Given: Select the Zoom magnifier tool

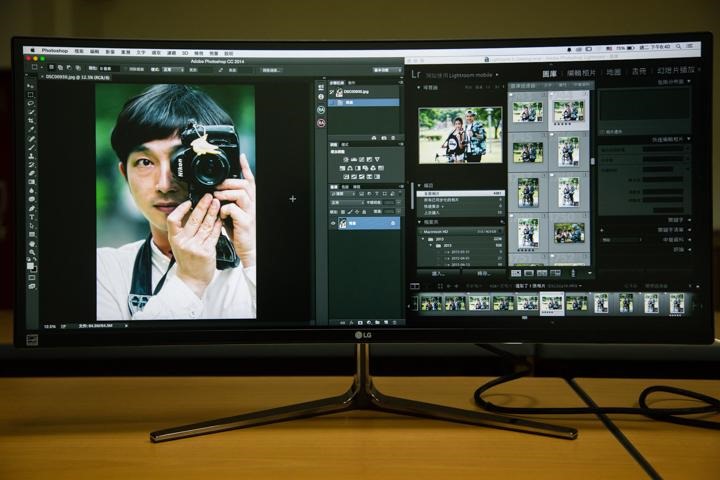Looking at the screenshot, I should tap(32, 252).
